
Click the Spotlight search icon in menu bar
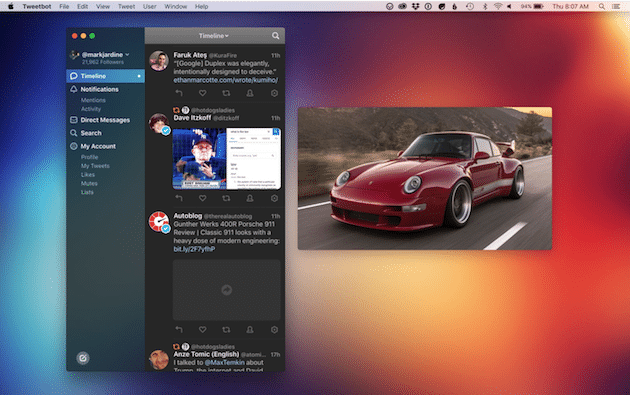tap(601, 6)
